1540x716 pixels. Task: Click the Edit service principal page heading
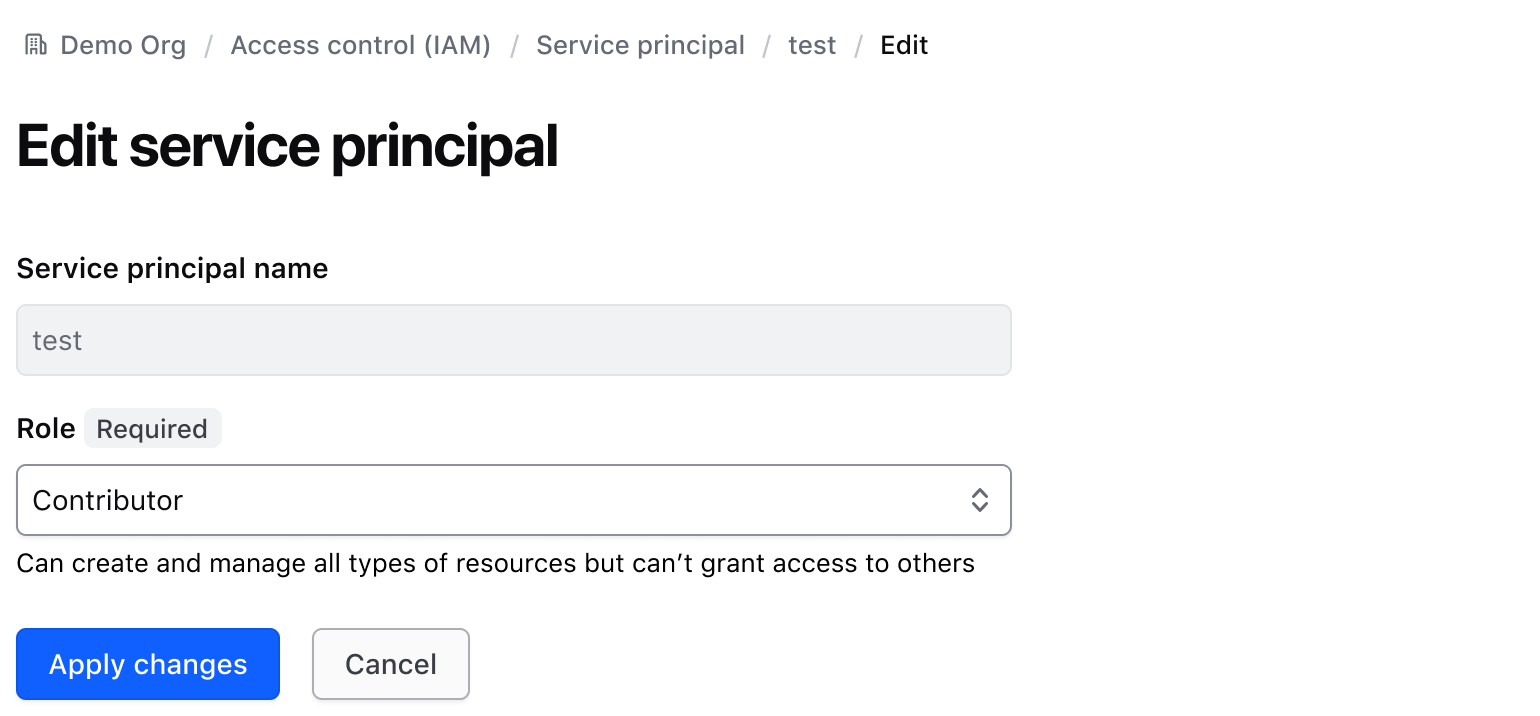point(286,146)
